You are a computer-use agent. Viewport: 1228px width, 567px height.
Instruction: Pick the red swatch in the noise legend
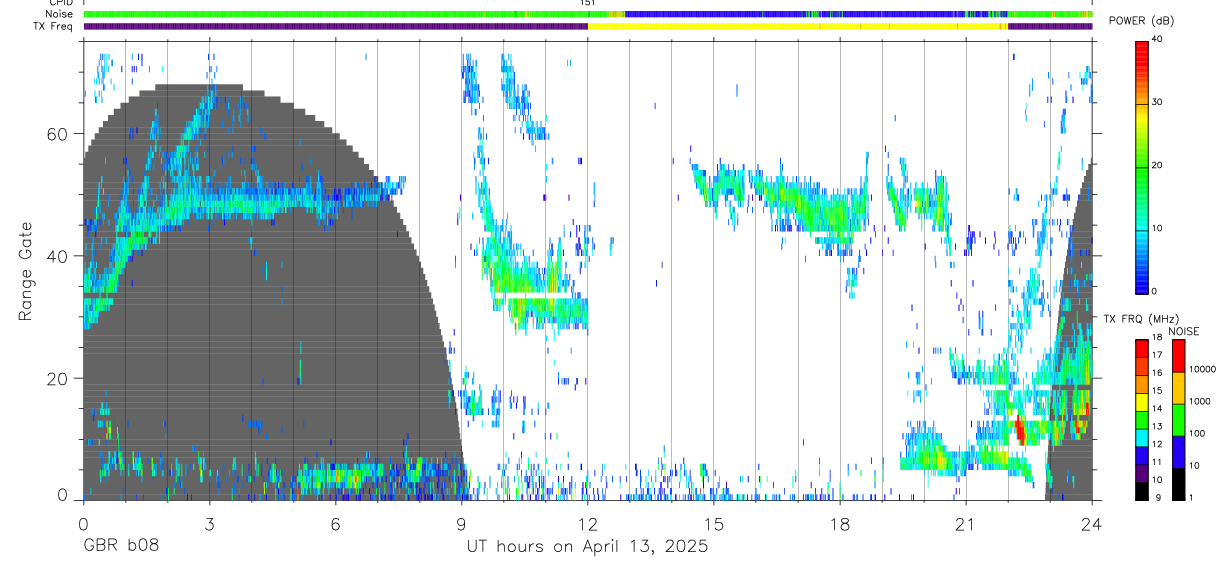pos(1178,356)
